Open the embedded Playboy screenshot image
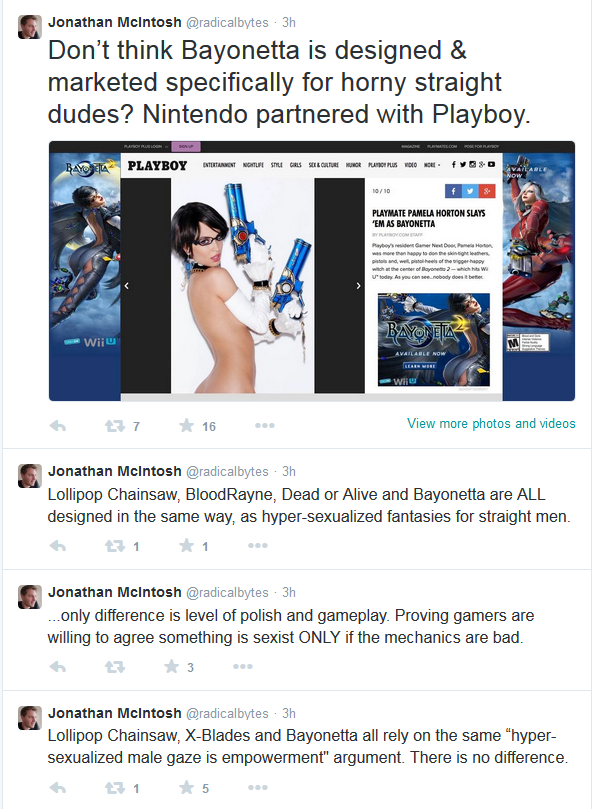 point(312,271)
